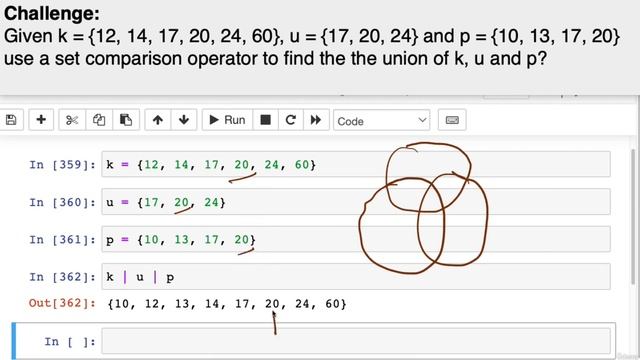Select cell In [361] defining p

pyautogui.click(x=356, y=239)
